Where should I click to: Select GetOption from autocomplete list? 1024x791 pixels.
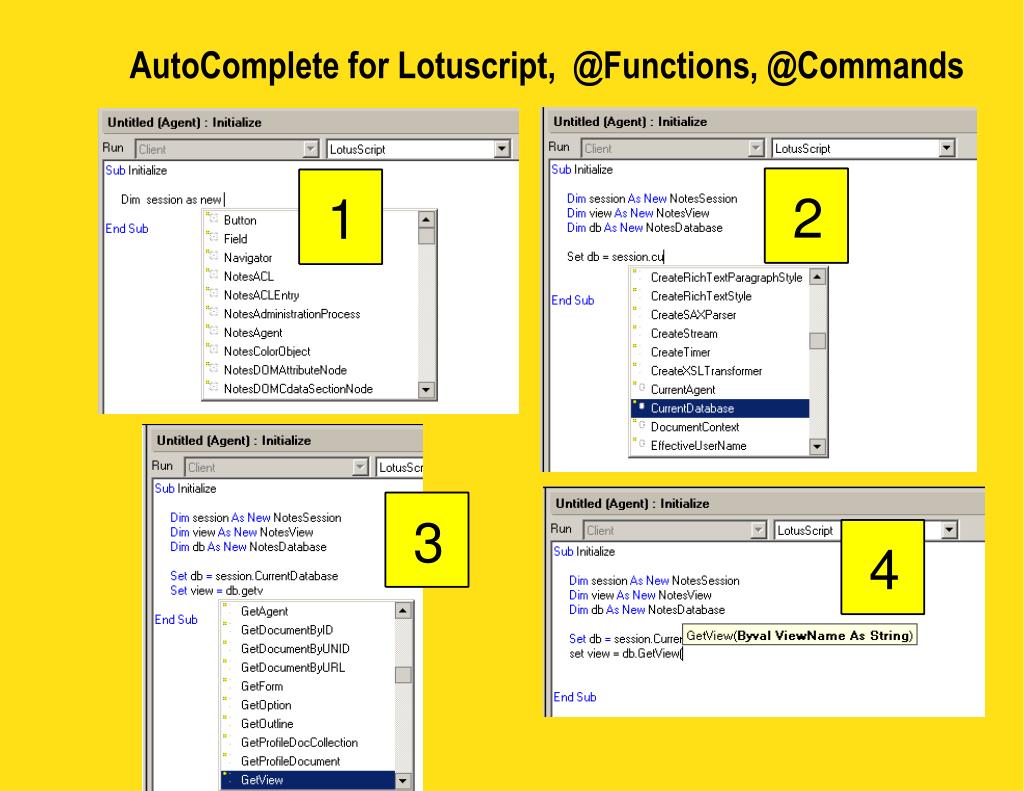[266, 705]
